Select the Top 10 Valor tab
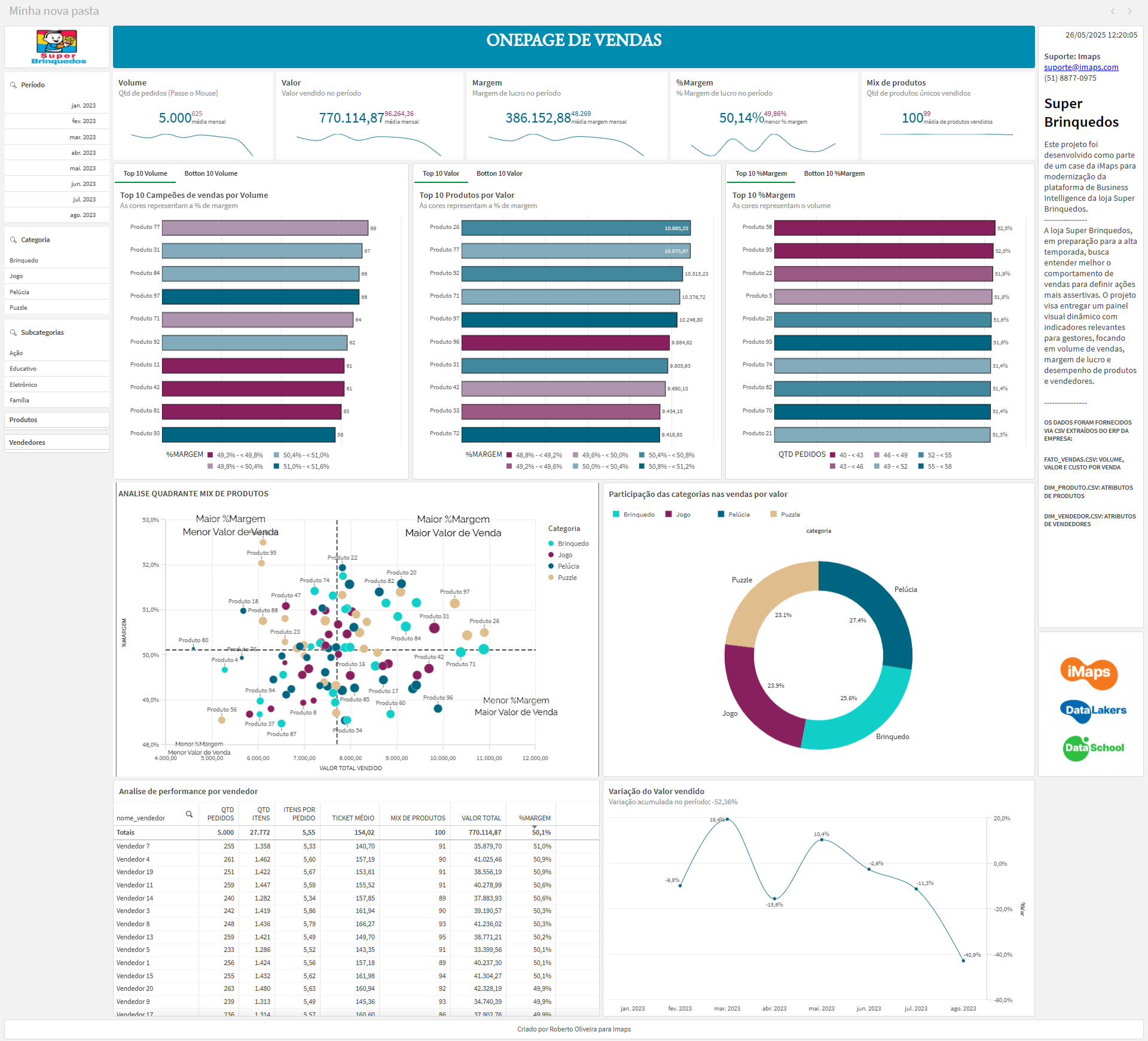Image resolution: width=1148 pixels, height=1041 pixels. click(441, 173)
